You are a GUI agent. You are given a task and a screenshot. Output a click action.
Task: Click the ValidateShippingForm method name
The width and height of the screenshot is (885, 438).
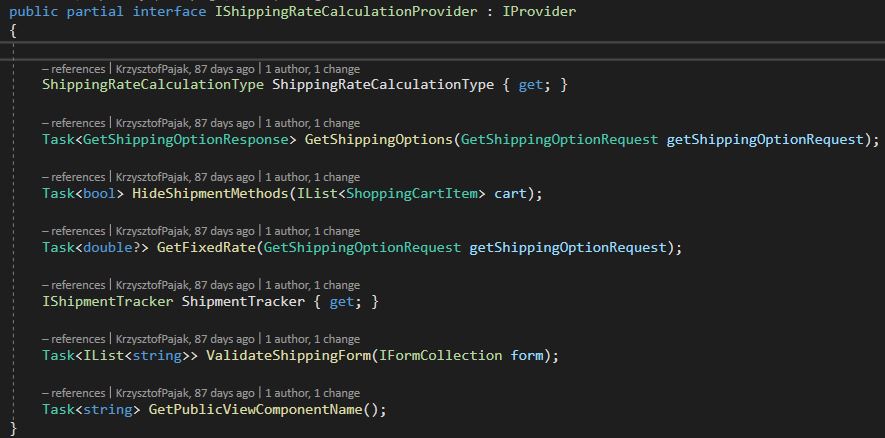point(288,356)
